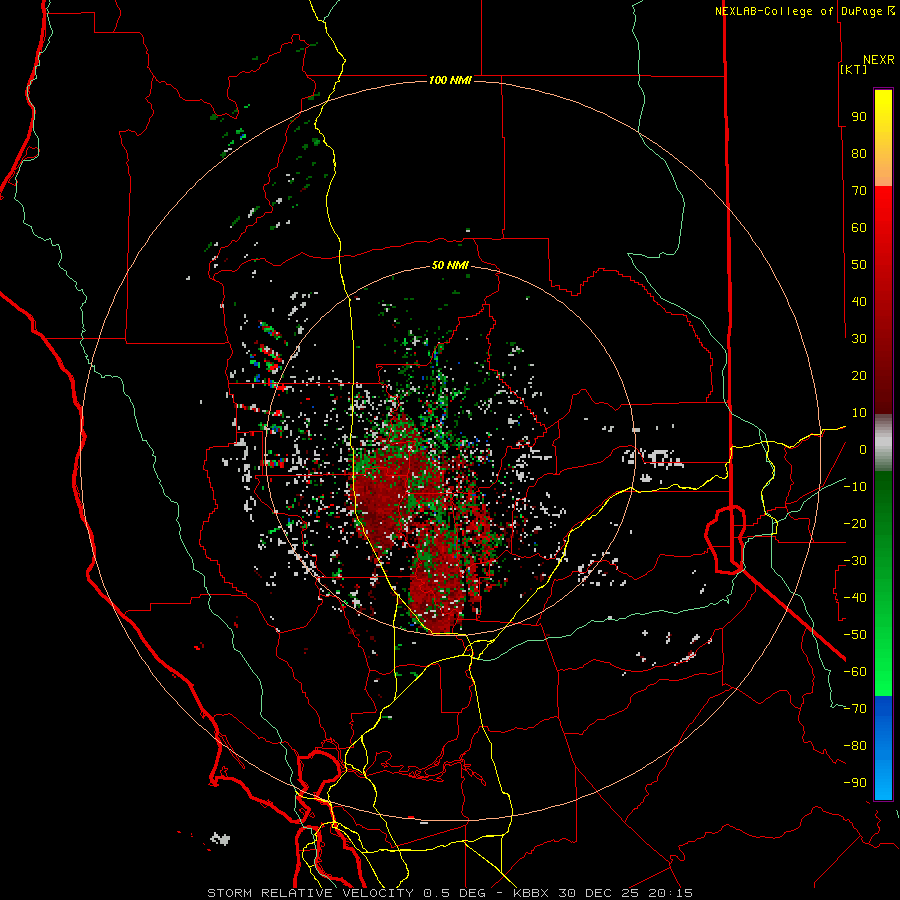The width and height of the screenshot is (900, 900).
Task: Click the "50 NMI" range ring label
Action: pos(450,265)
